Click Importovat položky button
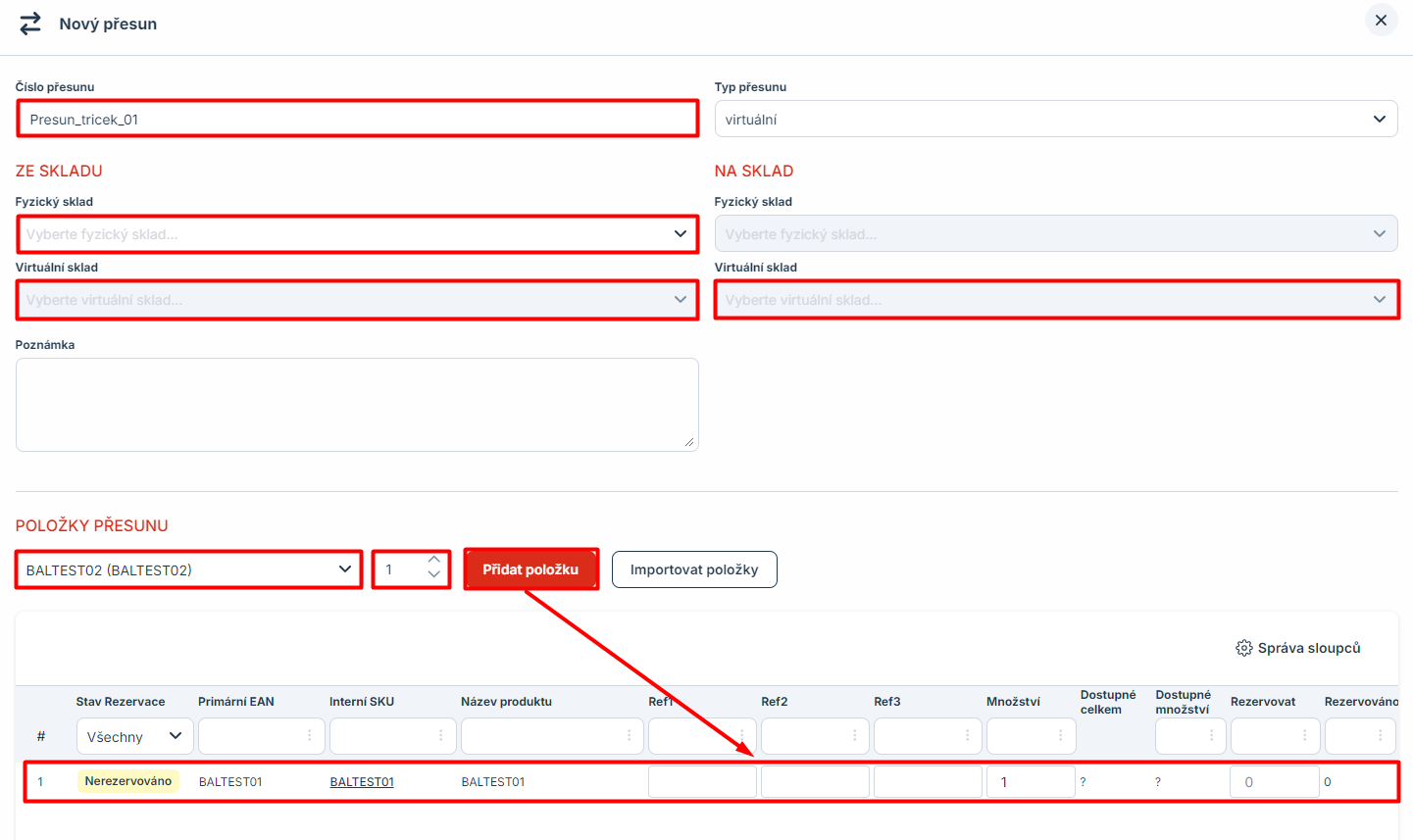Image resolution: width=1413 pixels, height=840 pixels. (694, 569)
